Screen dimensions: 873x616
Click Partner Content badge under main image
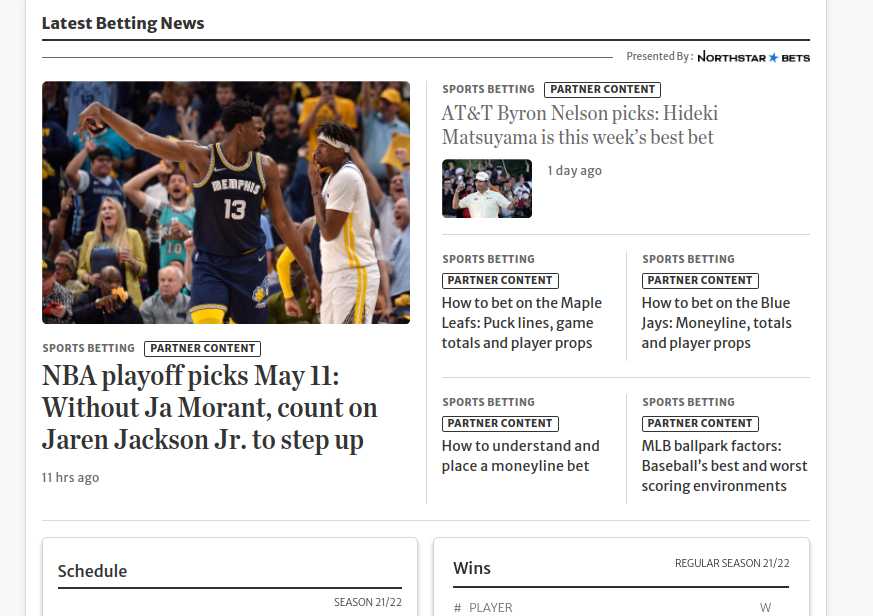203,349
